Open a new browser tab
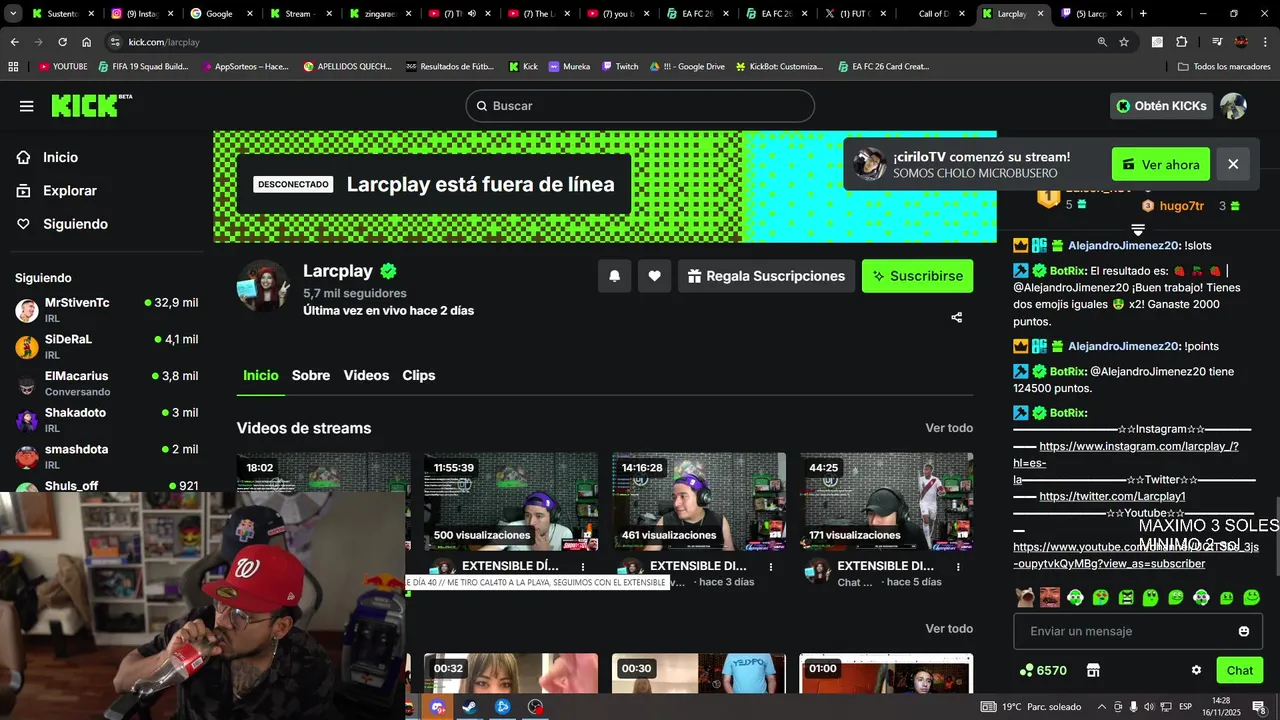 1143,14
